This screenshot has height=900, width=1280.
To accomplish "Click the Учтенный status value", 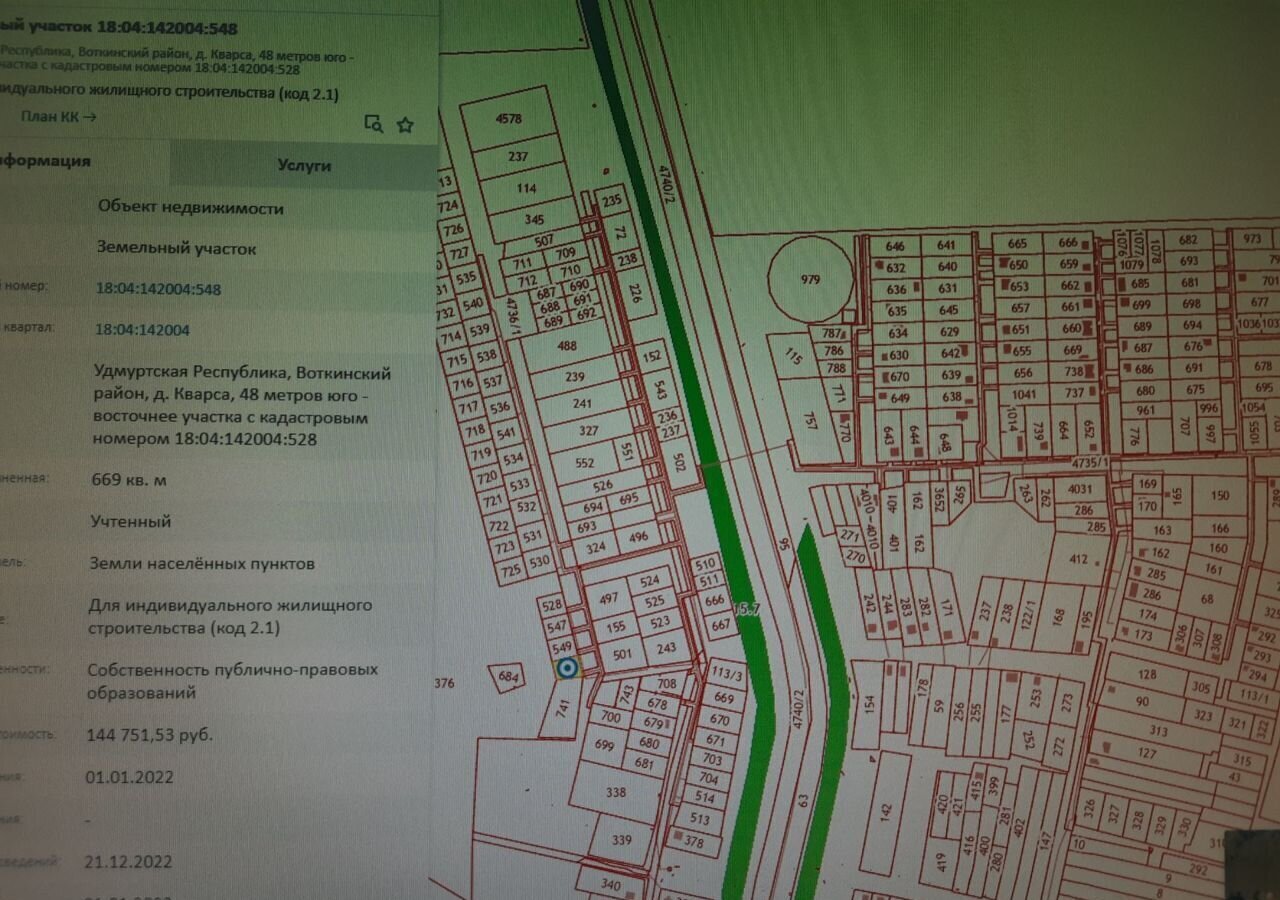I will (x=130, y=521).
